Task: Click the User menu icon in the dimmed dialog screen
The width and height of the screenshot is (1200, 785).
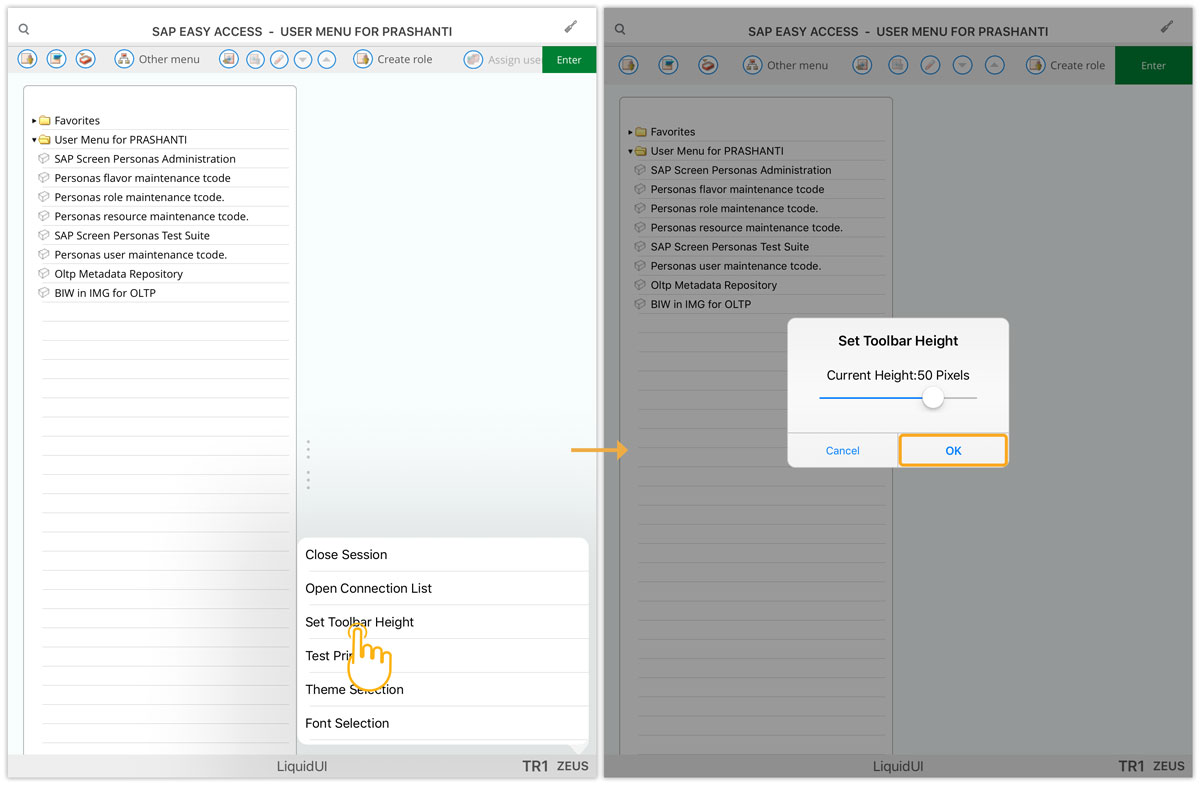Action: tap(629, 66)
